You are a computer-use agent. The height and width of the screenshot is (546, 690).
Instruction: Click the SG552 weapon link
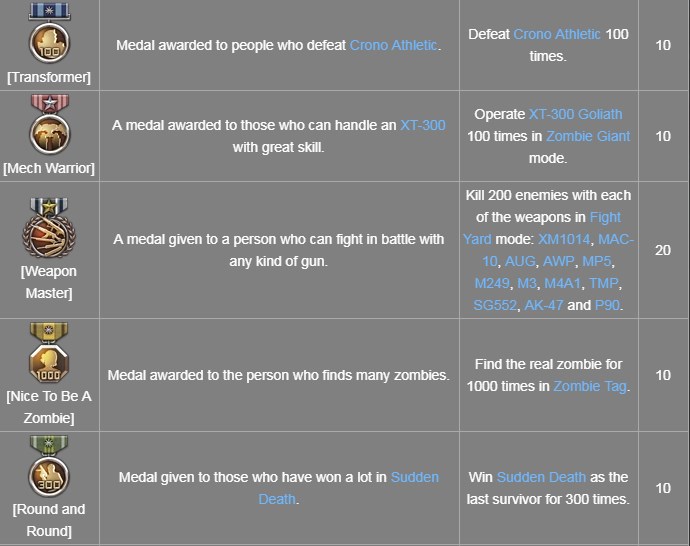[x=495, y=305]
